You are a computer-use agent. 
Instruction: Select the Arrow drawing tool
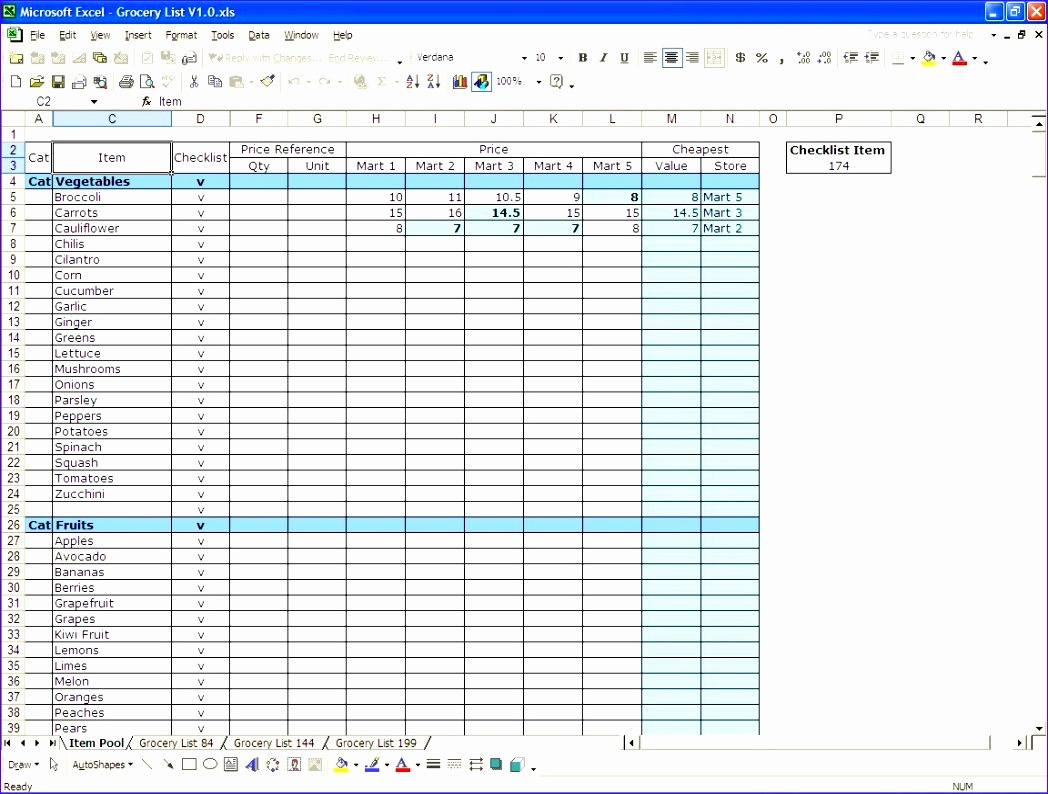(x=168, y=765)
